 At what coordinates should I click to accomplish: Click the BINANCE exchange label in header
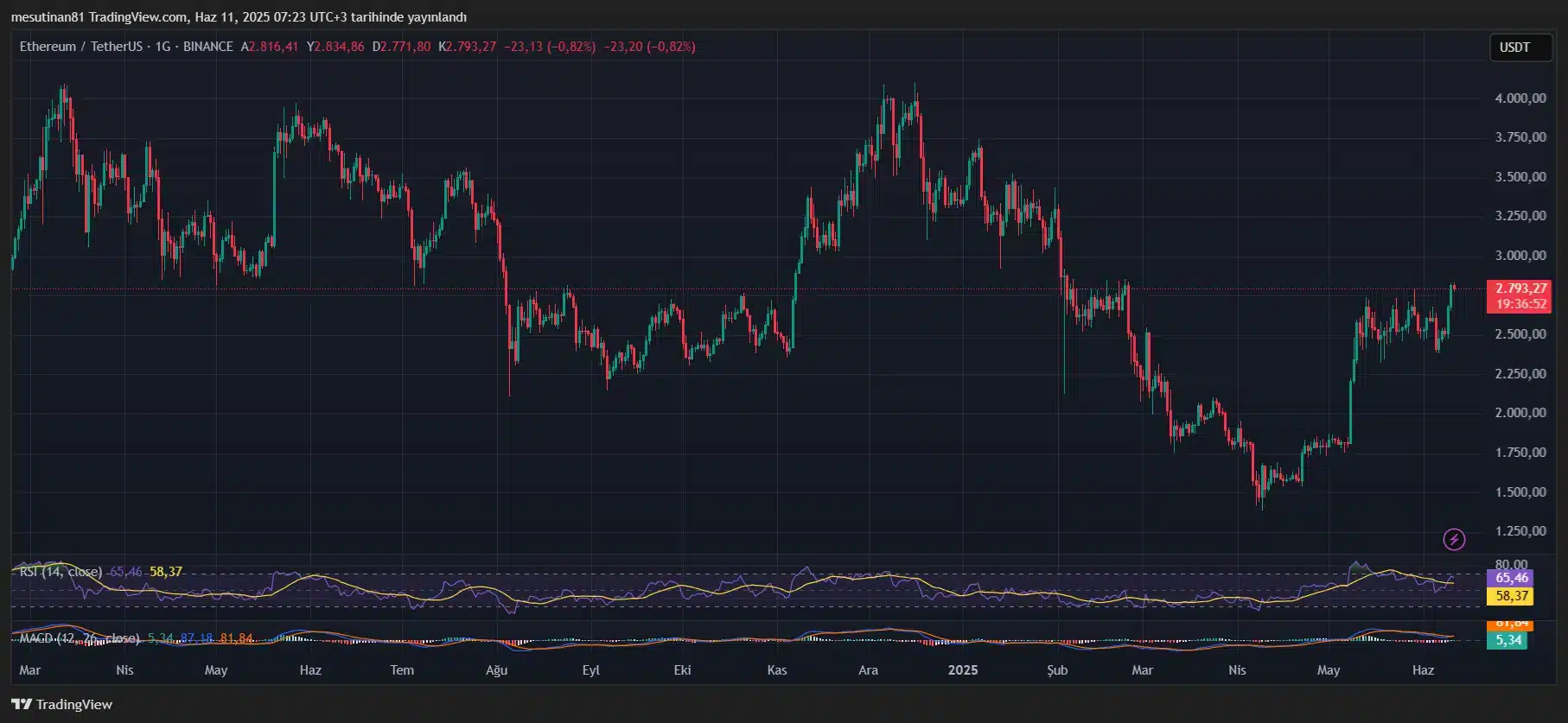click(x=207, y=47)
